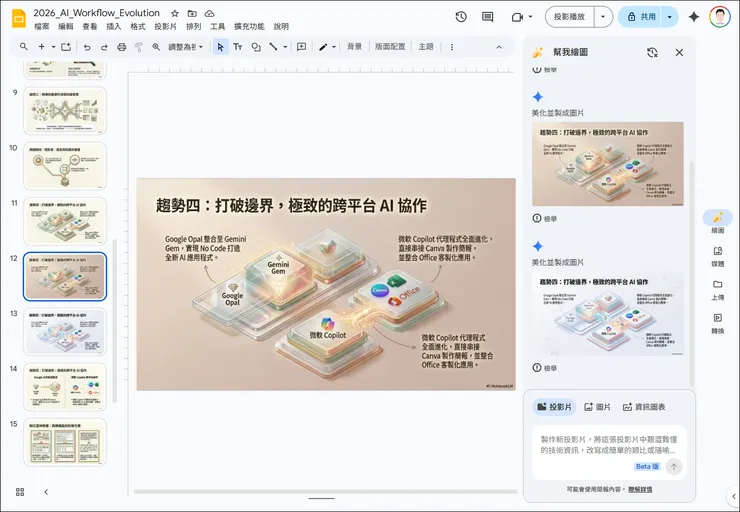
Task: Click the video camera meeting icon
Action: (517, 17)
